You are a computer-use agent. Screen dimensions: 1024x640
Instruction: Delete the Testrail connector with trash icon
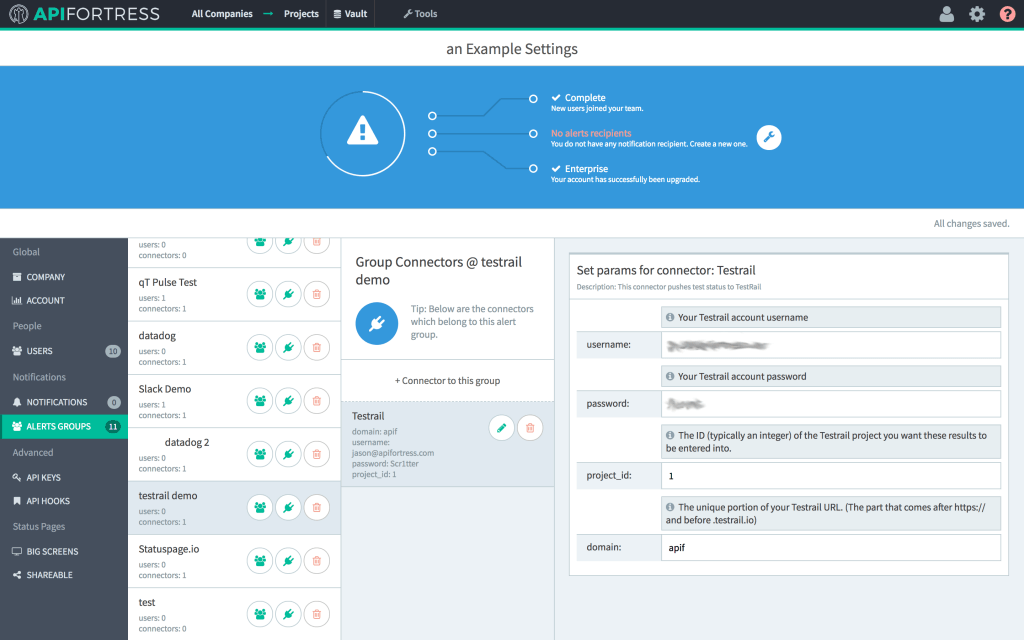pyautogui.click(x=530, y=428)
